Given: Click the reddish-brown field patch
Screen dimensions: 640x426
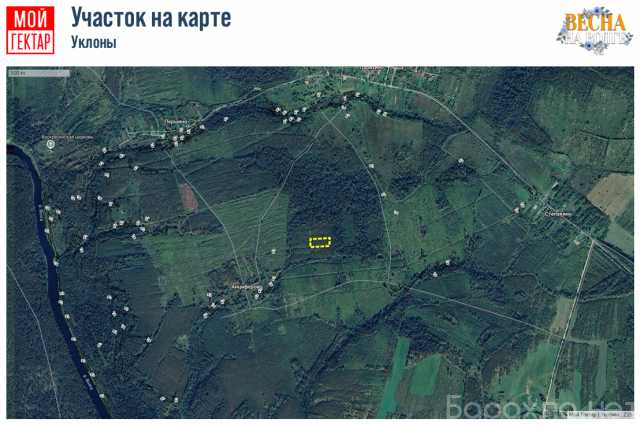Looking at the screenshot, I should click(x=188, y=197).
